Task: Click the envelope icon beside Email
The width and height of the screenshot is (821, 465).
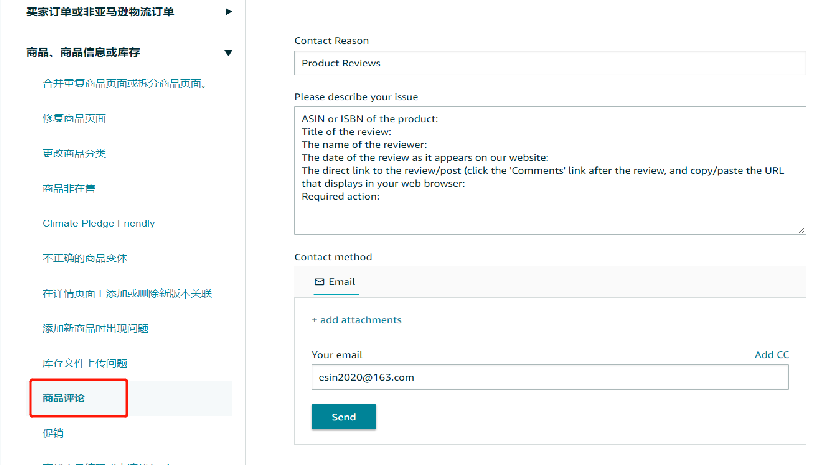Action: tap(319, 282)
